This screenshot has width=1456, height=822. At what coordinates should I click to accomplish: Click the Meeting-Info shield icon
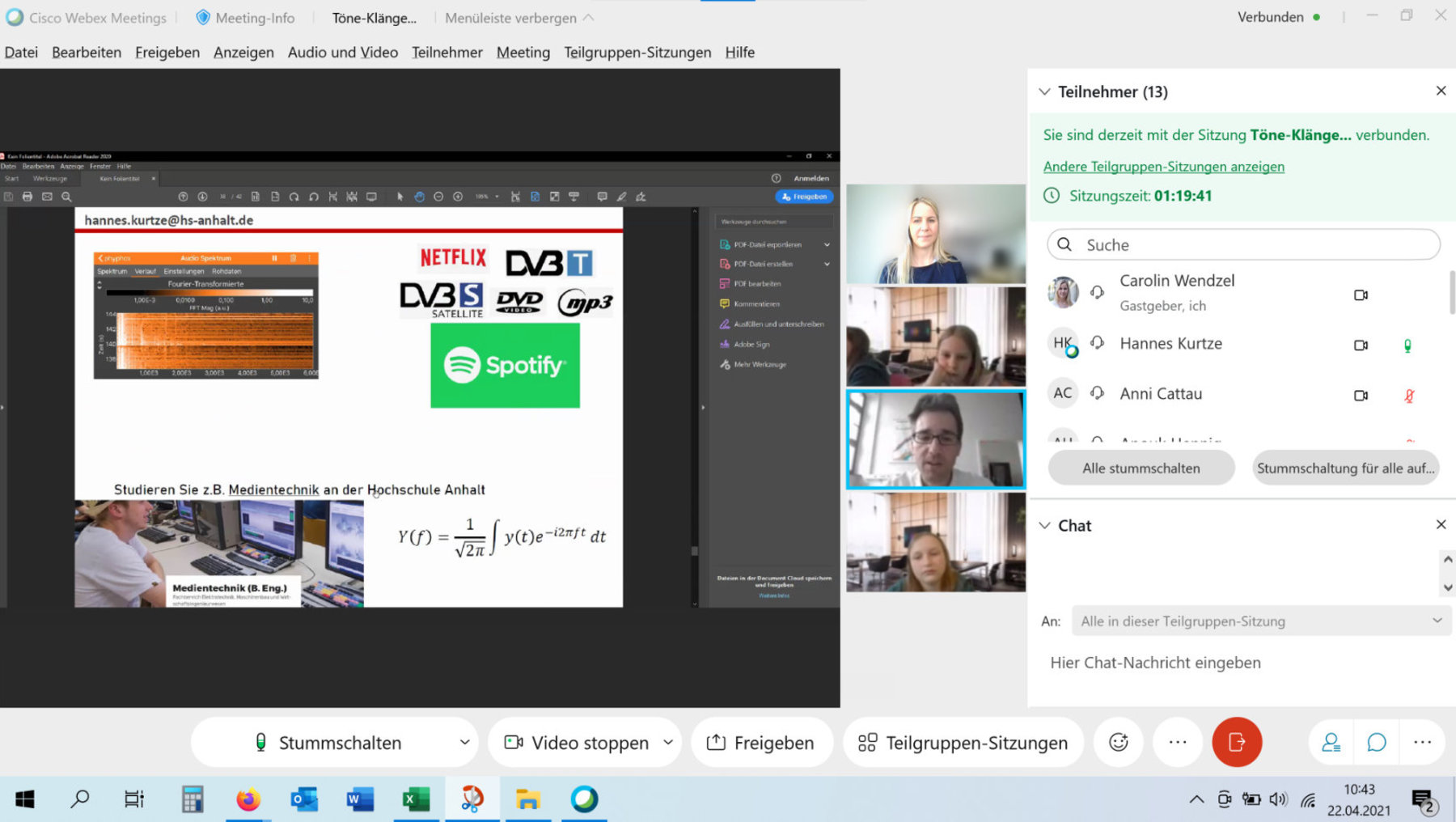tap(203, 17)
